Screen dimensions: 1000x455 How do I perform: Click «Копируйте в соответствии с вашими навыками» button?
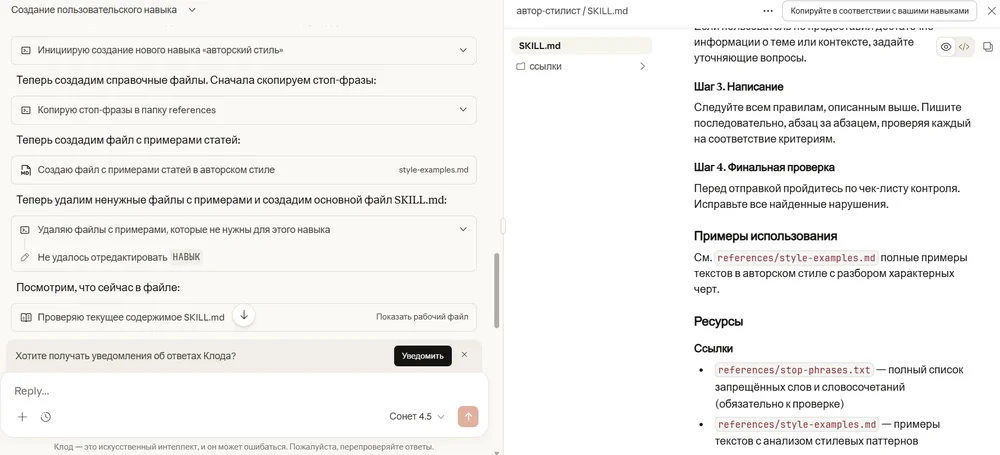pyautogui.click(x=879, y=11)
